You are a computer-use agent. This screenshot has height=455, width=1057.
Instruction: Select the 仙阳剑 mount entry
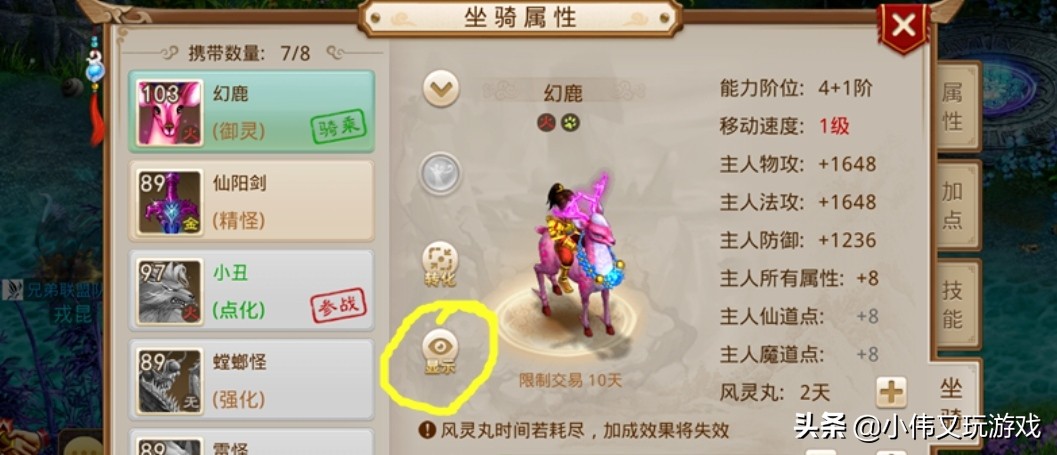(x=251, y=201)
